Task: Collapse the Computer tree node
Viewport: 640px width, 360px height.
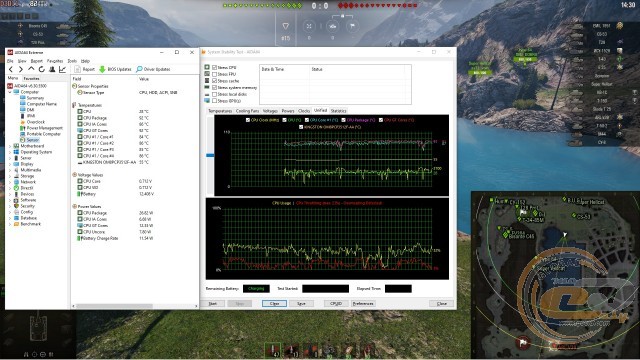Action: tap(10, 92)
